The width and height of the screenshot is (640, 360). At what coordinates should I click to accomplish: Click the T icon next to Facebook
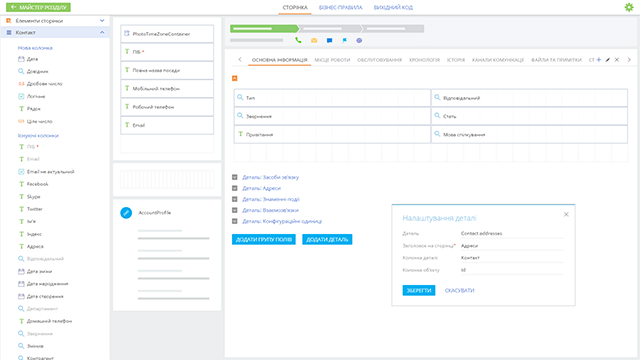tap(21, 184)
